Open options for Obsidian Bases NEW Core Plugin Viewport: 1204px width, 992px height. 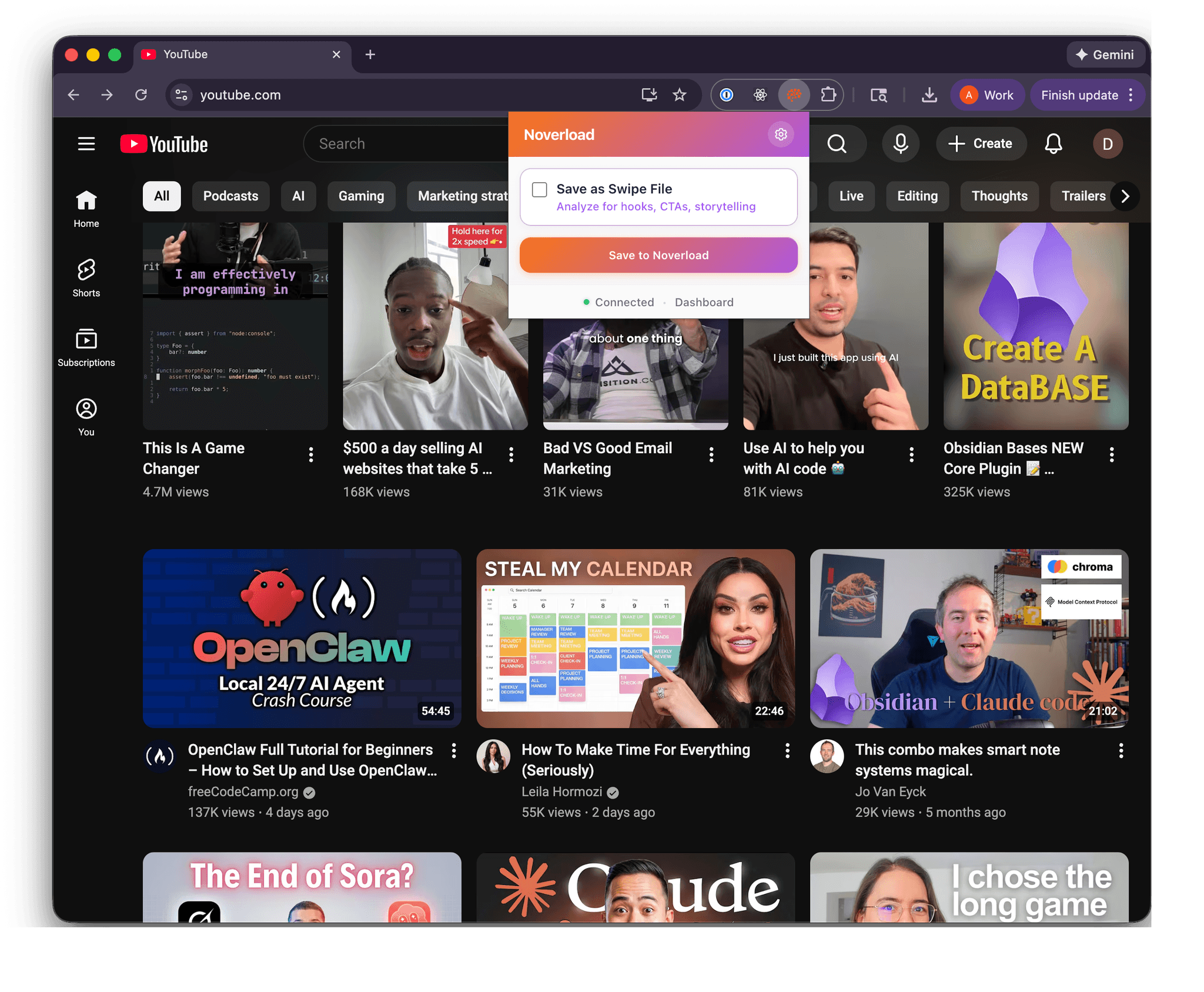(1112, 454)
